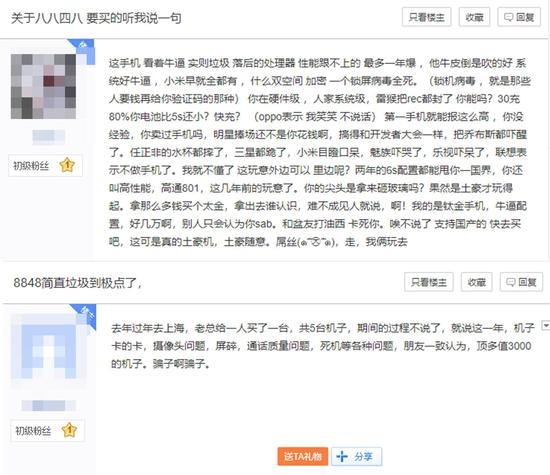
Task: Click 只看楼主 beside the 关于八八四八 title
Action: tap(427, 17)
